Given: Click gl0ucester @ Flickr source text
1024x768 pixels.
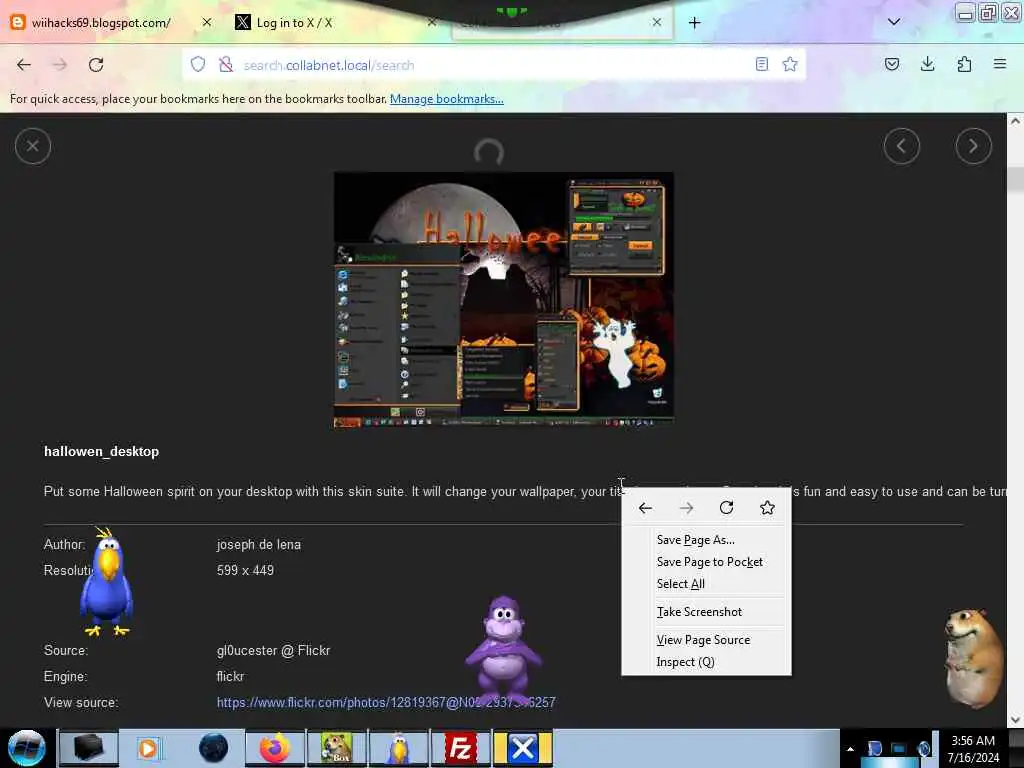Looking at the screenshot, I should click(x=273, y=650).
